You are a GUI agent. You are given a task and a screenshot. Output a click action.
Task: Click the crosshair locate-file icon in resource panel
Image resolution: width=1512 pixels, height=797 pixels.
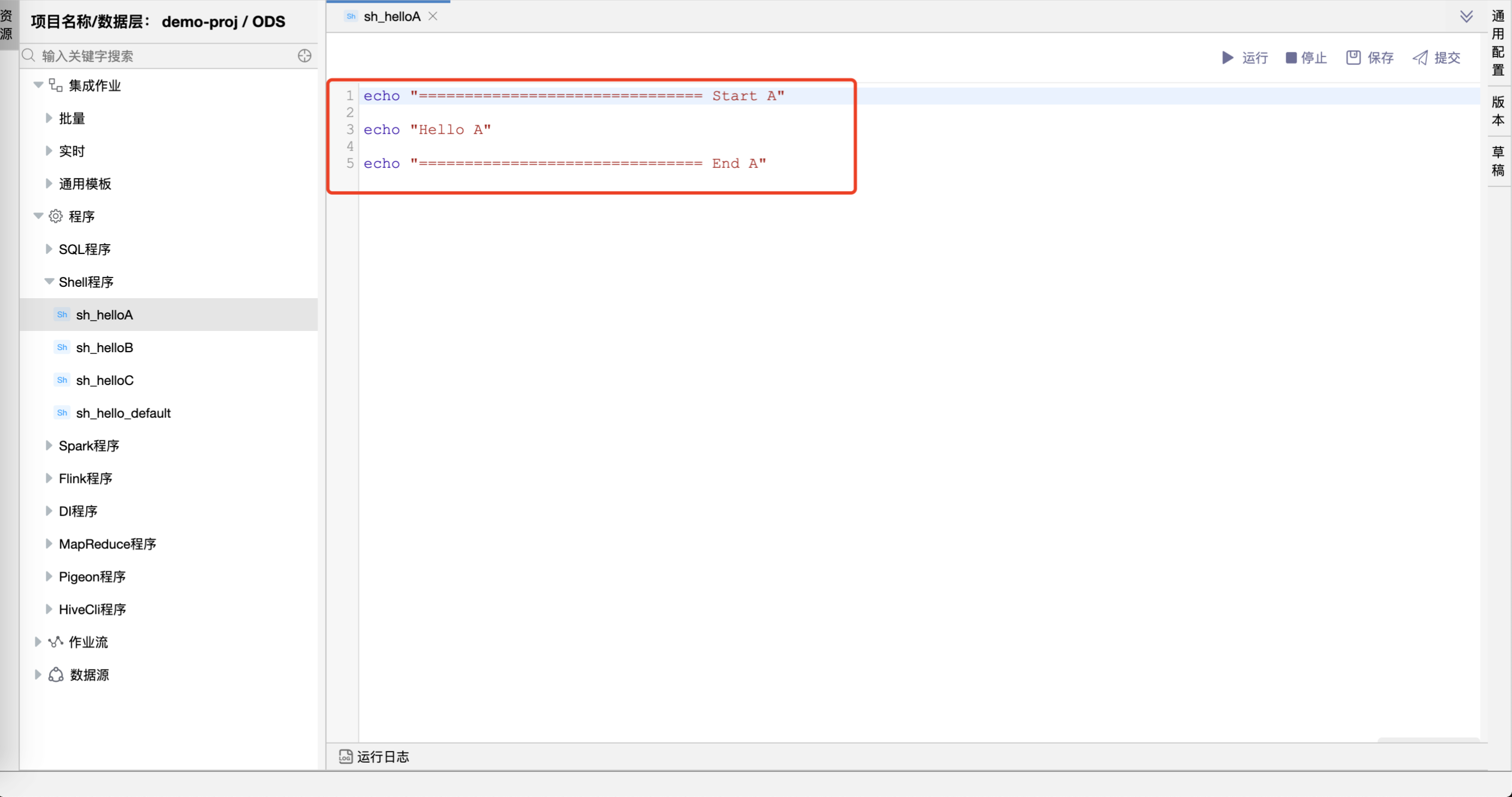tap(304, 56)
